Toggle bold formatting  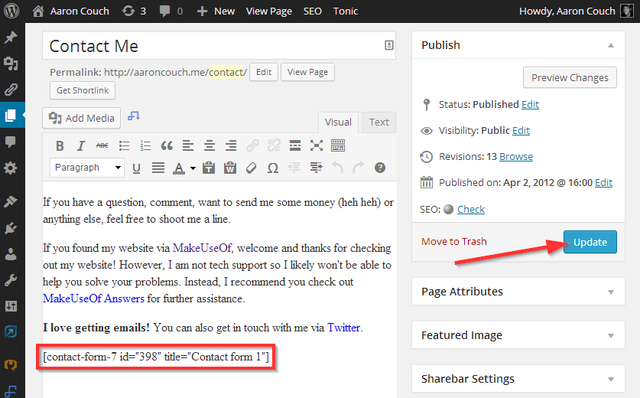[60, 146]
